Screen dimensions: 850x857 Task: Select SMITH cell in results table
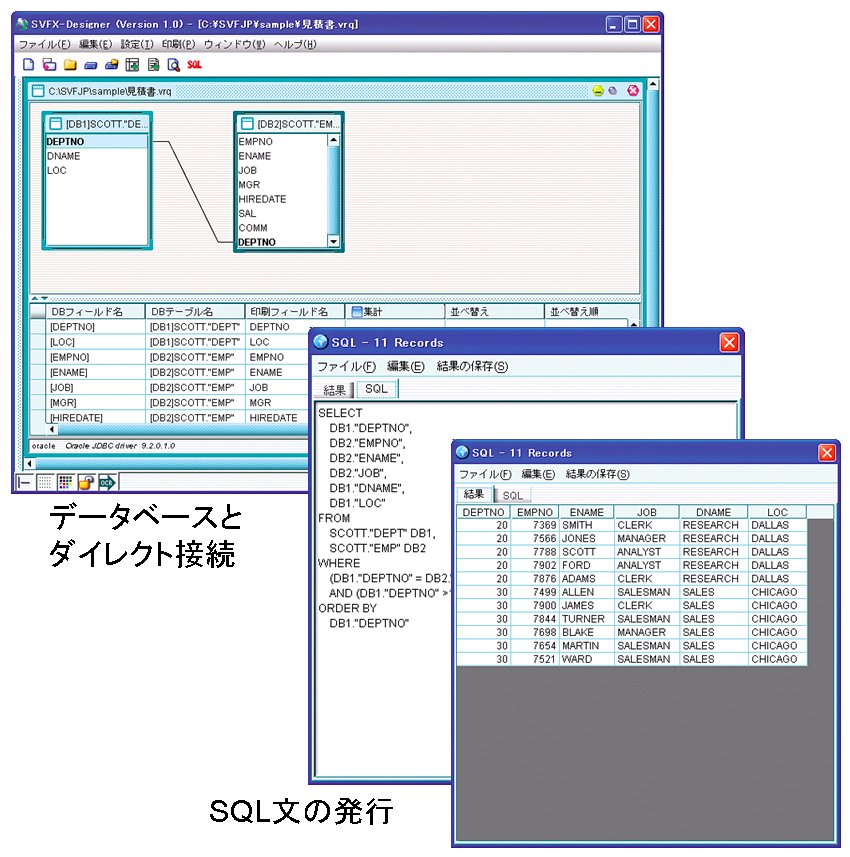tap(587, 525)
